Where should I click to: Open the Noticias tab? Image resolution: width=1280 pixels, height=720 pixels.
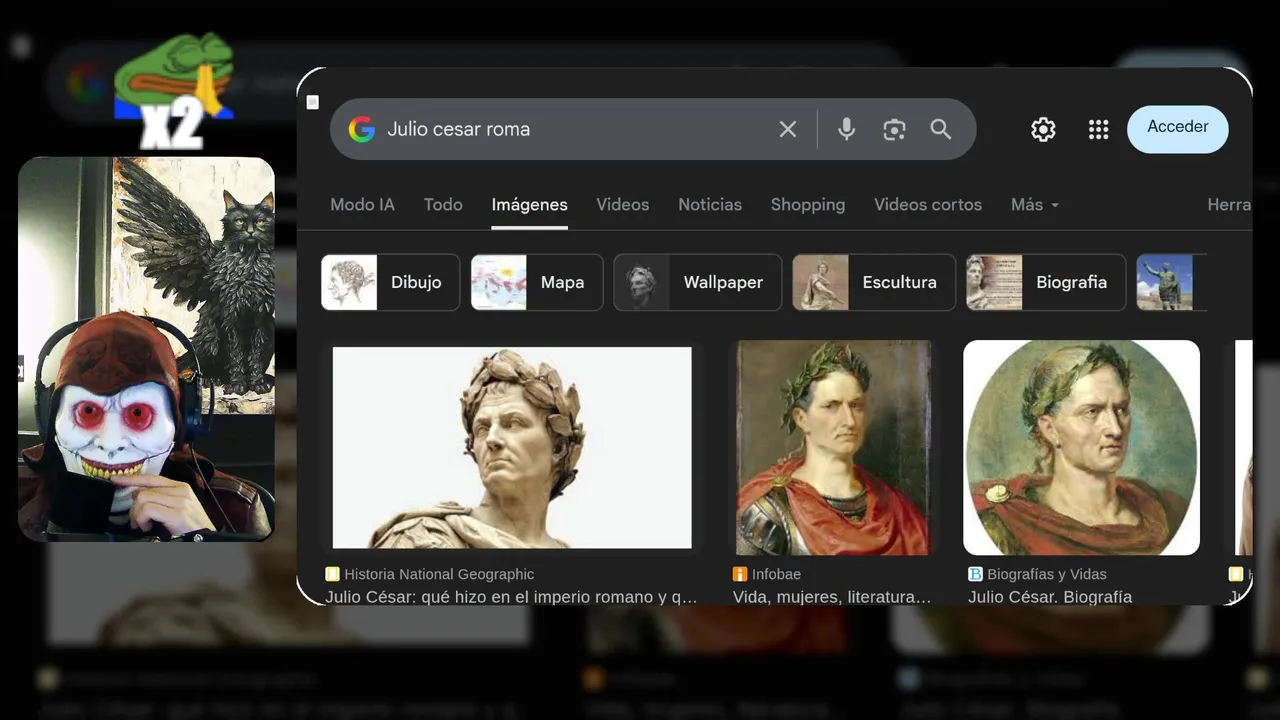point(710,204)
